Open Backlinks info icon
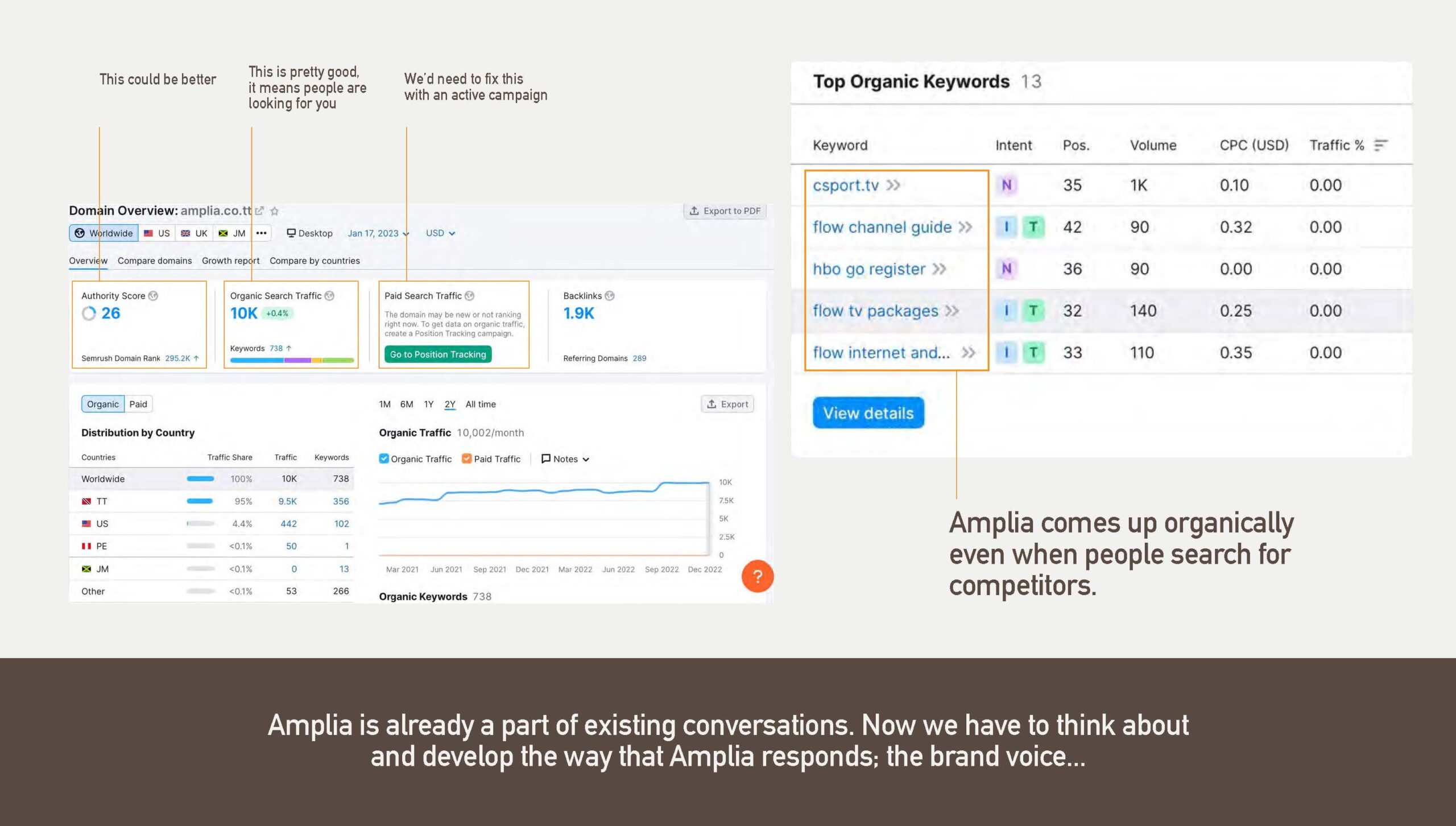Screen dimensions: 1456x826 (610, 296)
